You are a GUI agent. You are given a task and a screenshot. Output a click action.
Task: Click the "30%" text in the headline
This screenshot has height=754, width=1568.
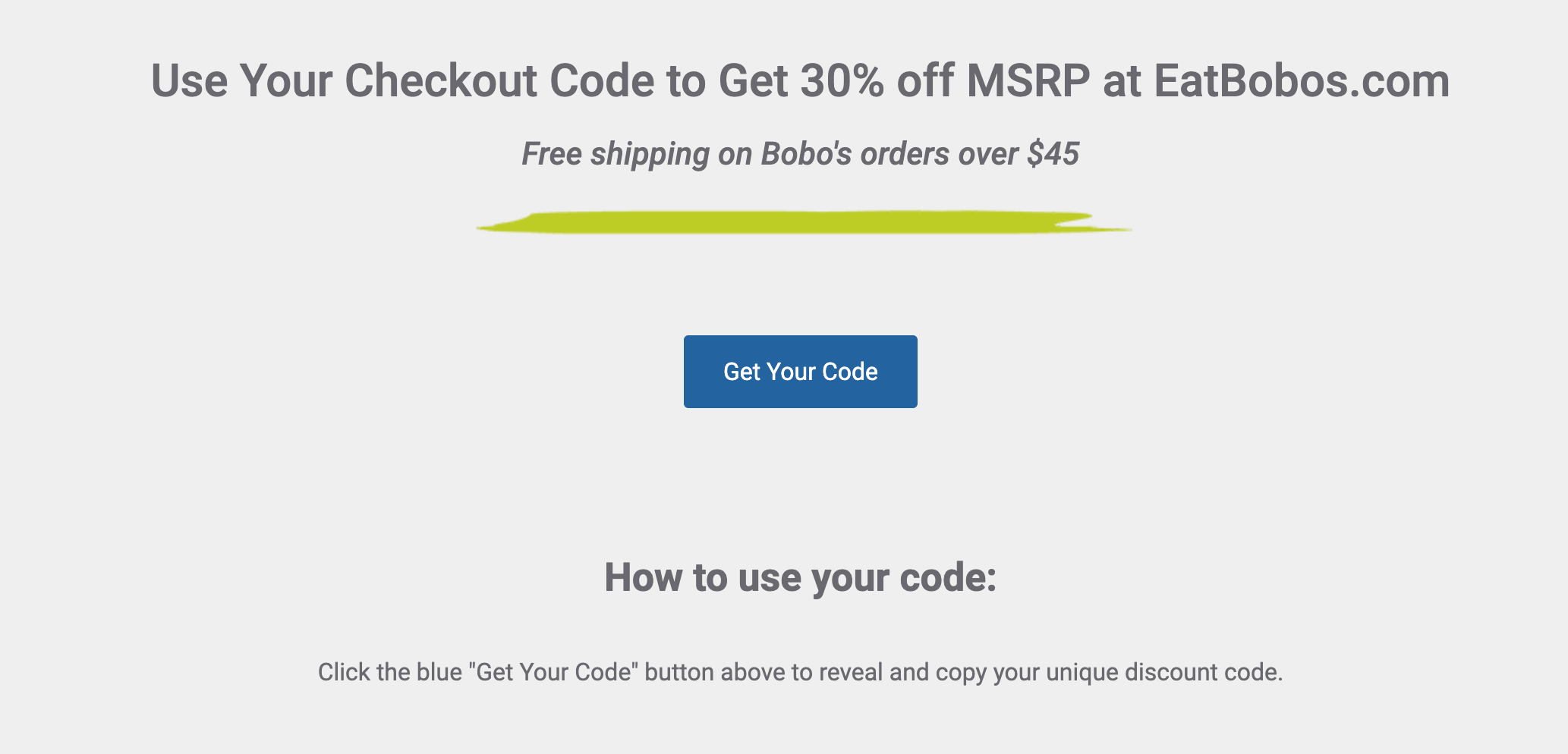842,80
